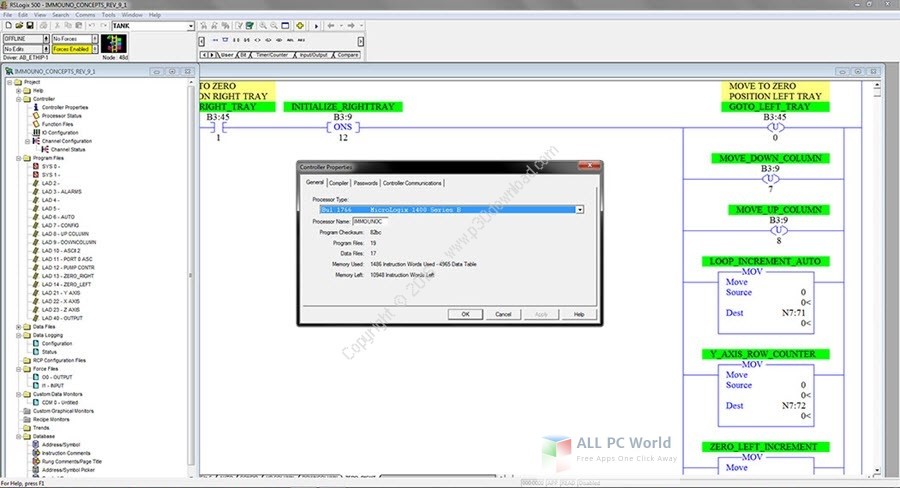Image resolution: width=900 pixels, height=488 pixels.
Task: Collapse the Program Files folder
Action: tap(18, 158)
